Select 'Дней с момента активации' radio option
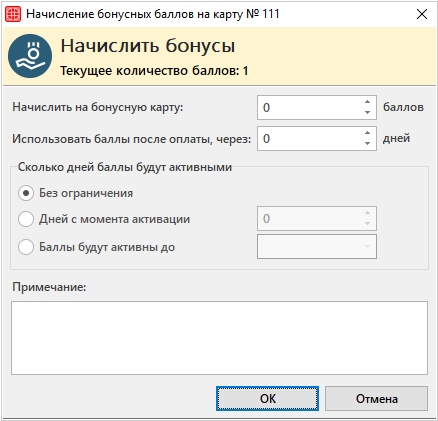 tap(26, 219)
